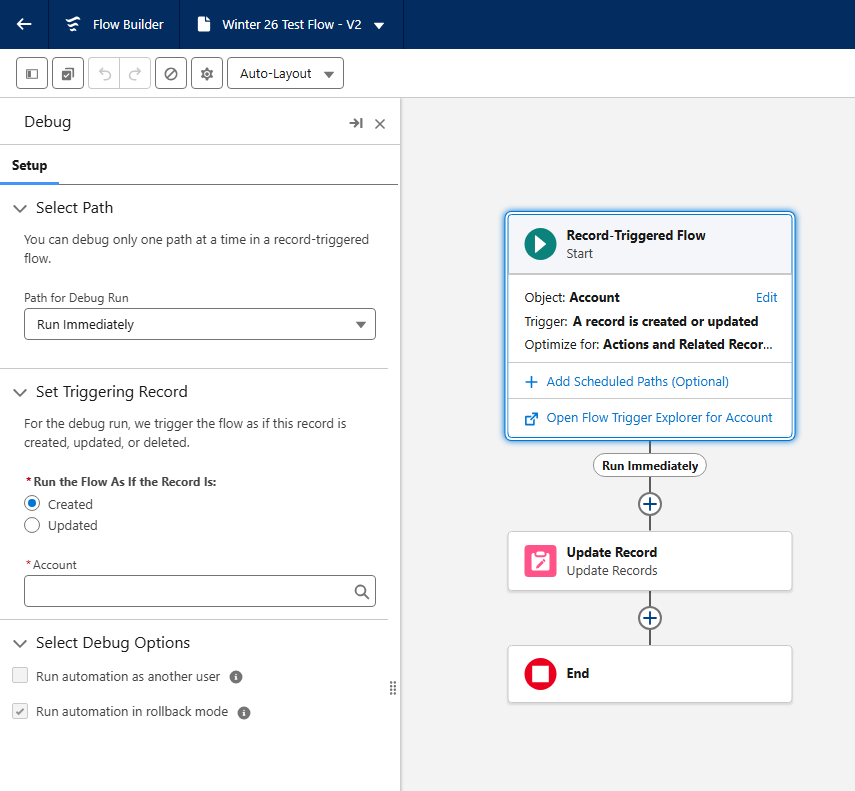Screen dimensions: 855x791
Task: Select the End element
Action: (649, 674)
